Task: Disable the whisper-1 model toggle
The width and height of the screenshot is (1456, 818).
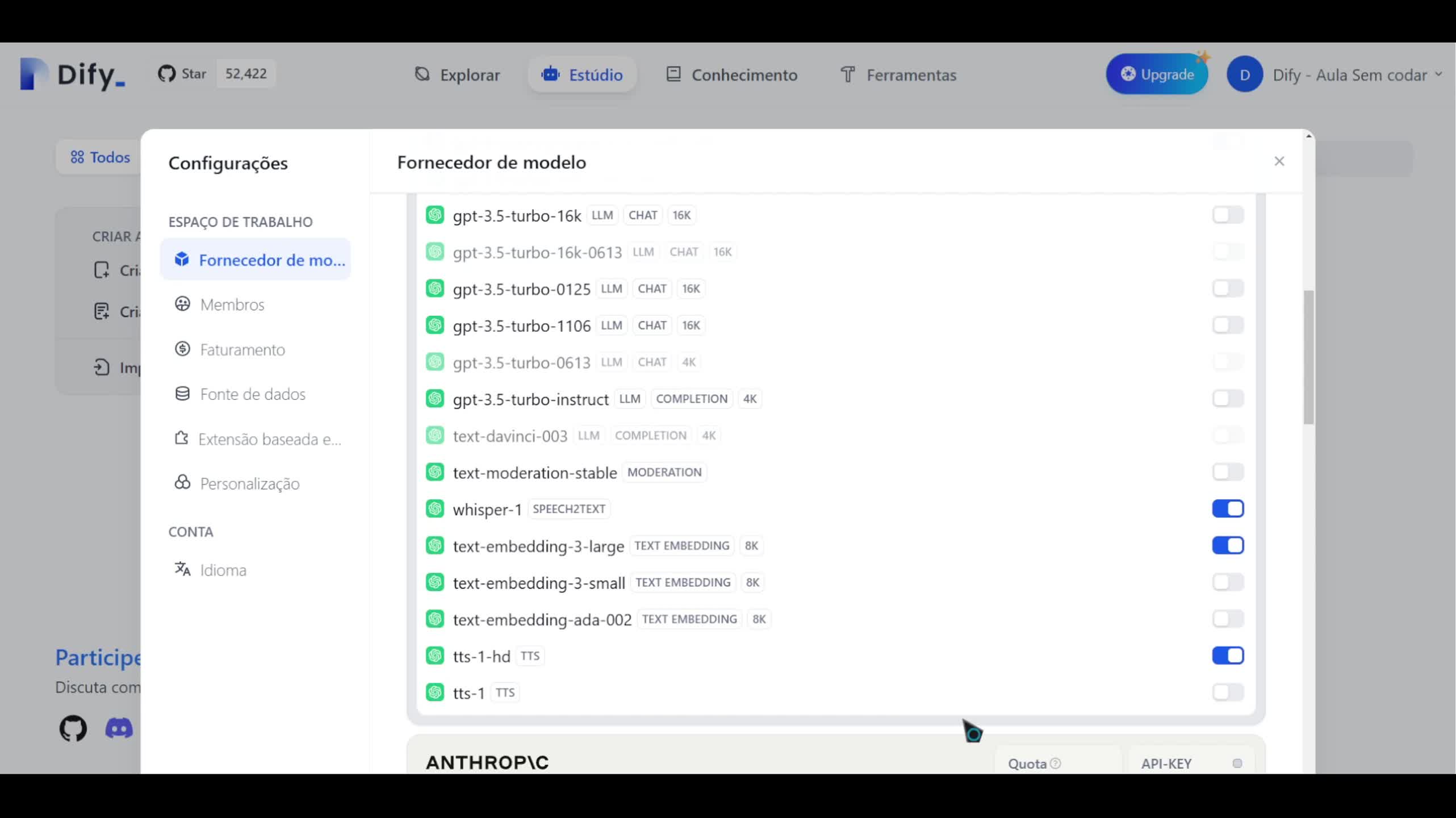Action: tap(1228, 508)
